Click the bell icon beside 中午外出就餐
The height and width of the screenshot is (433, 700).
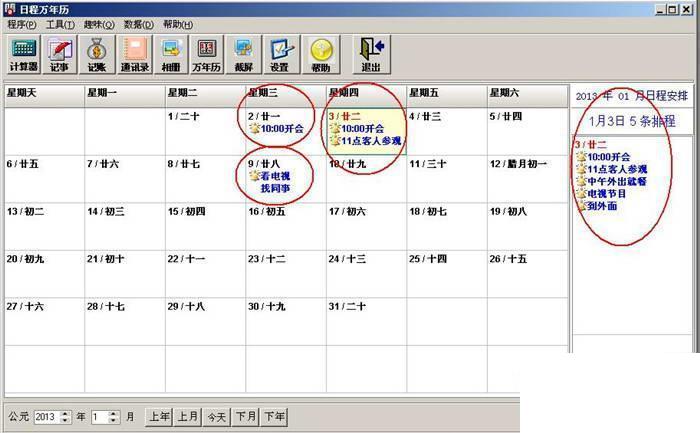(581, 181)
